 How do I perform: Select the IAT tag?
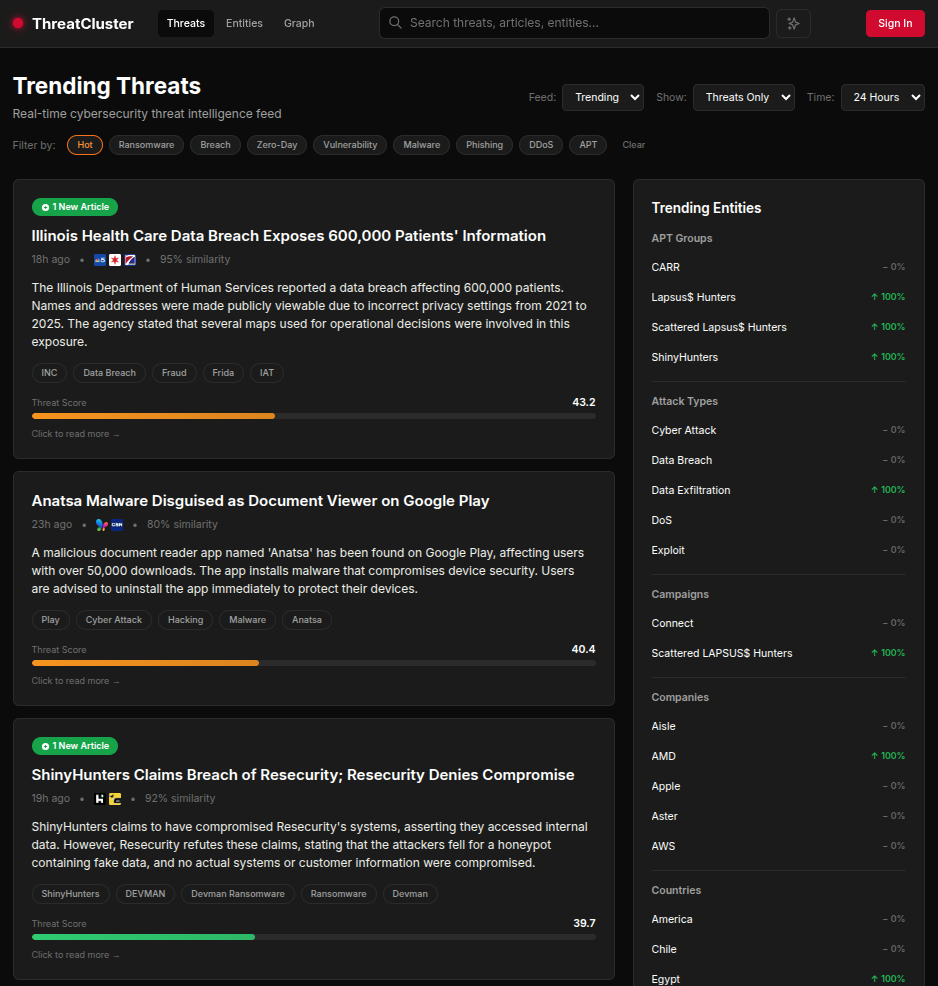(x=267, y=373)
